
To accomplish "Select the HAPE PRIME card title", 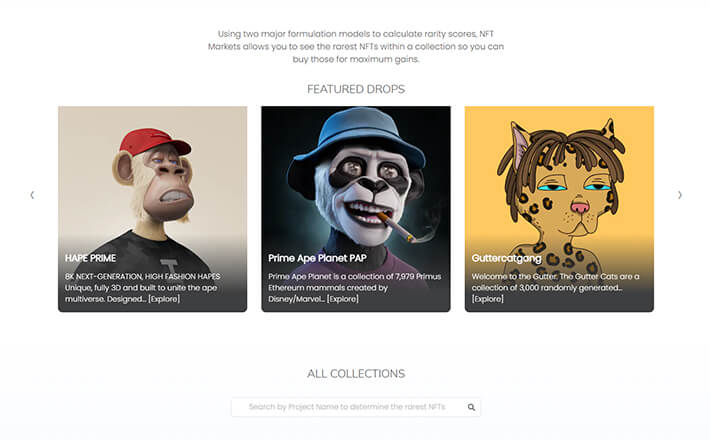I will [91, 258].
